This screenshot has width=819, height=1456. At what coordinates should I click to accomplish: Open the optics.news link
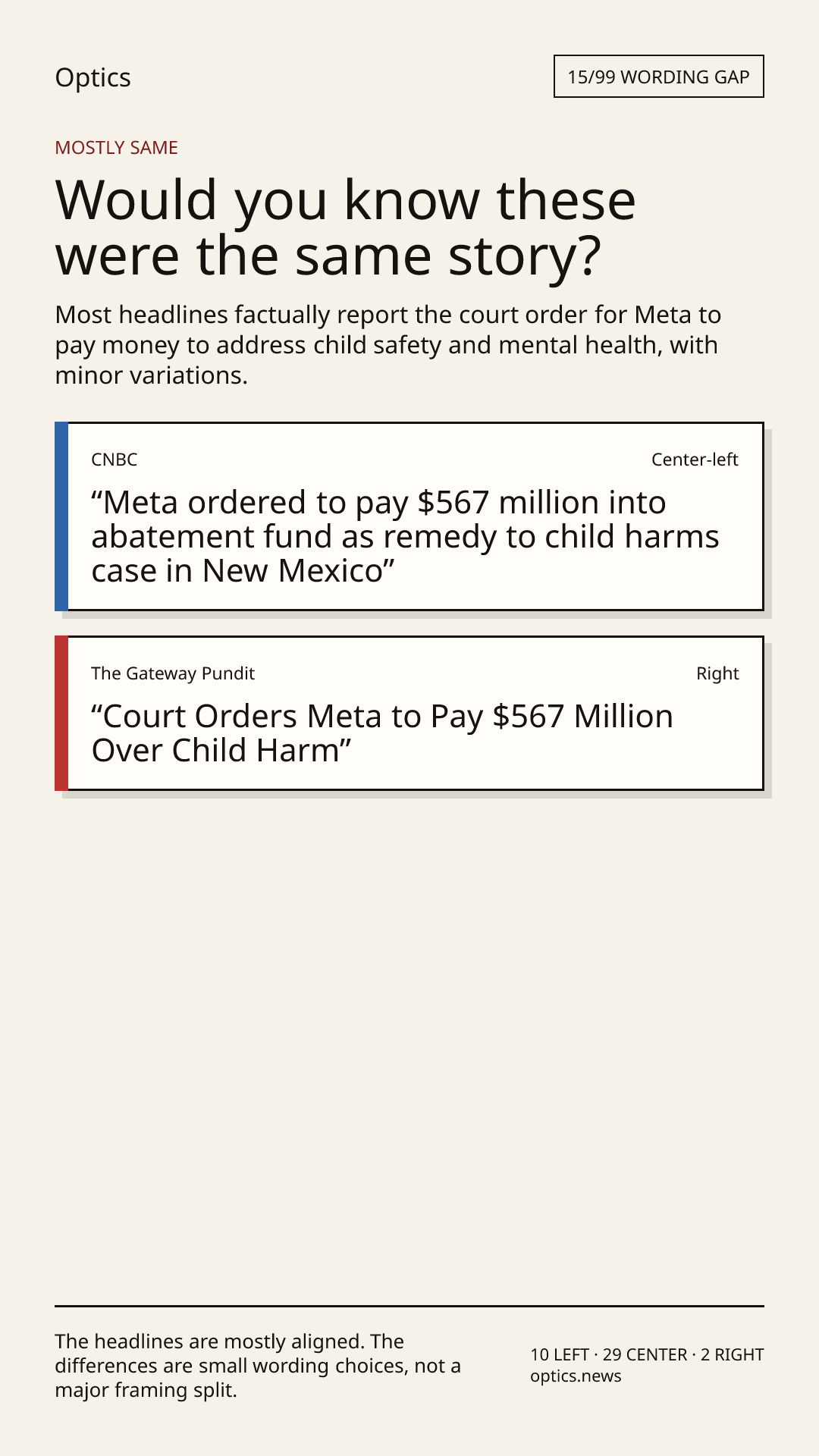(576, 1376)
